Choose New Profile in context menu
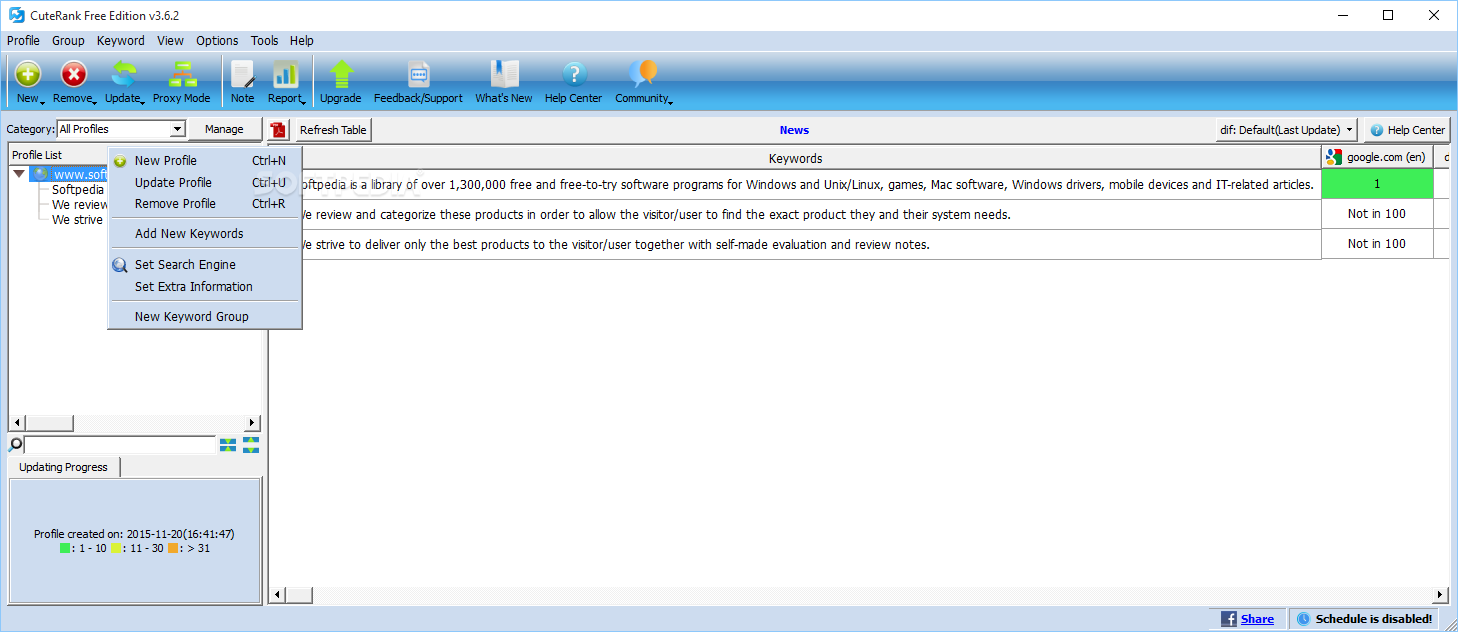 (x=205, y=160)
